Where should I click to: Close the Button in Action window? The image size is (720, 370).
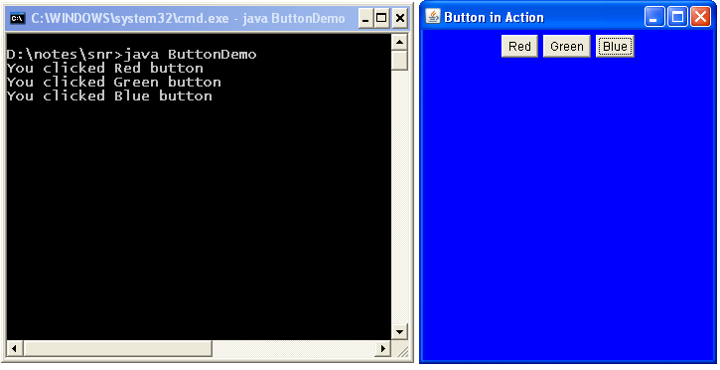point(701,17)
